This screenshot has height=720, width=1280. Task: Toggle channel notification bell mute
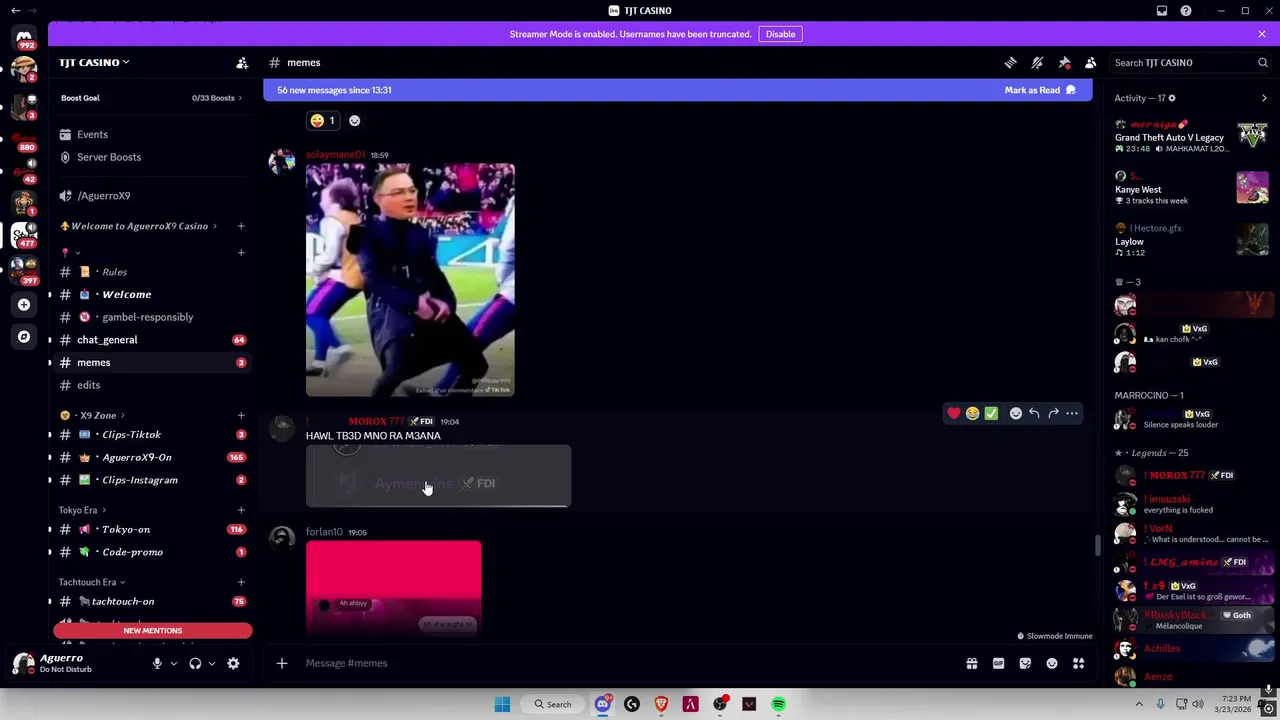point(1037,62)
